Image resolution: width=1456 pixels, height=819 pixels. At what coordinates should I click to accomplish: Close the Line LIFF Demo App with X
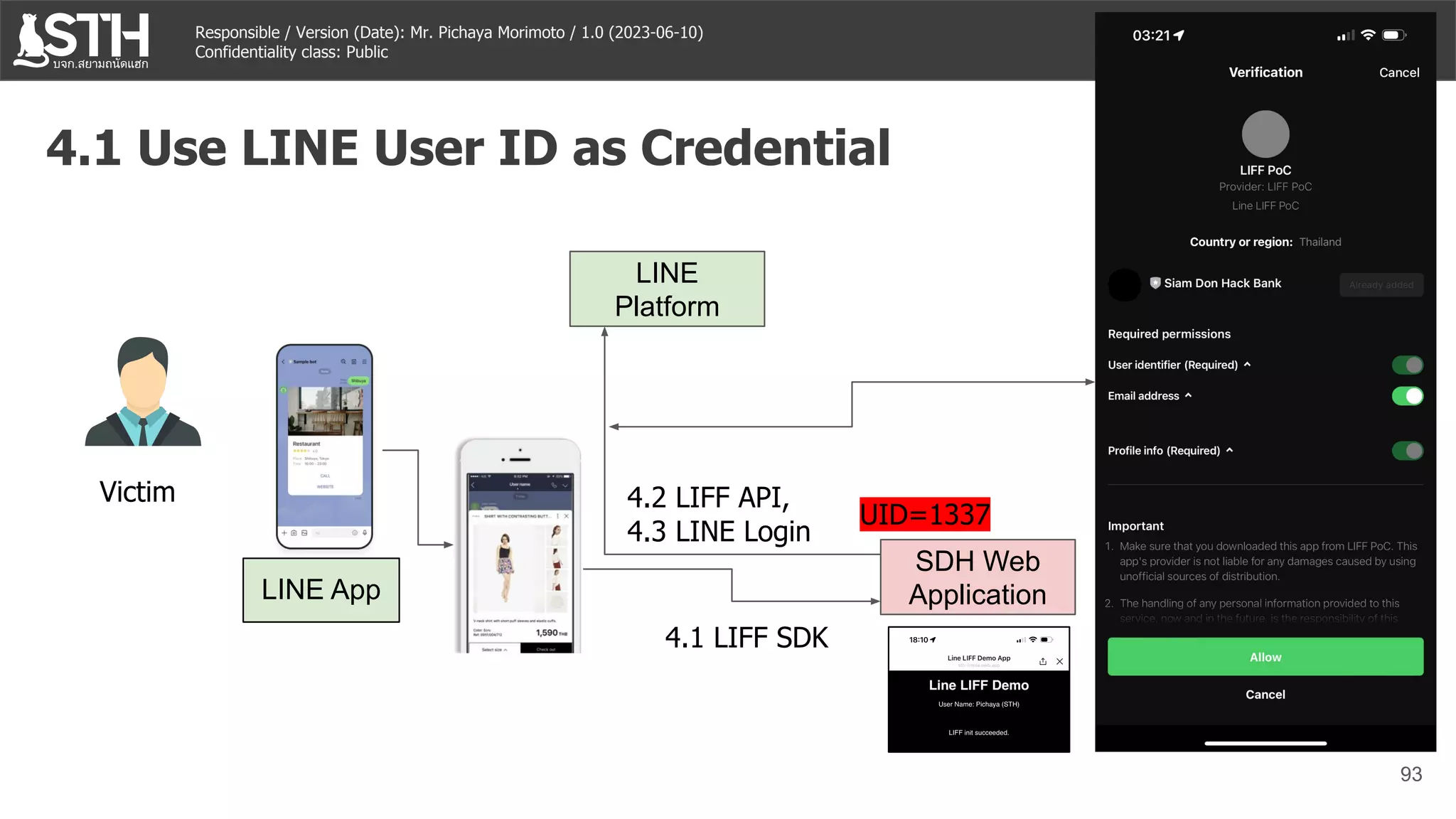click(1059, 661)
